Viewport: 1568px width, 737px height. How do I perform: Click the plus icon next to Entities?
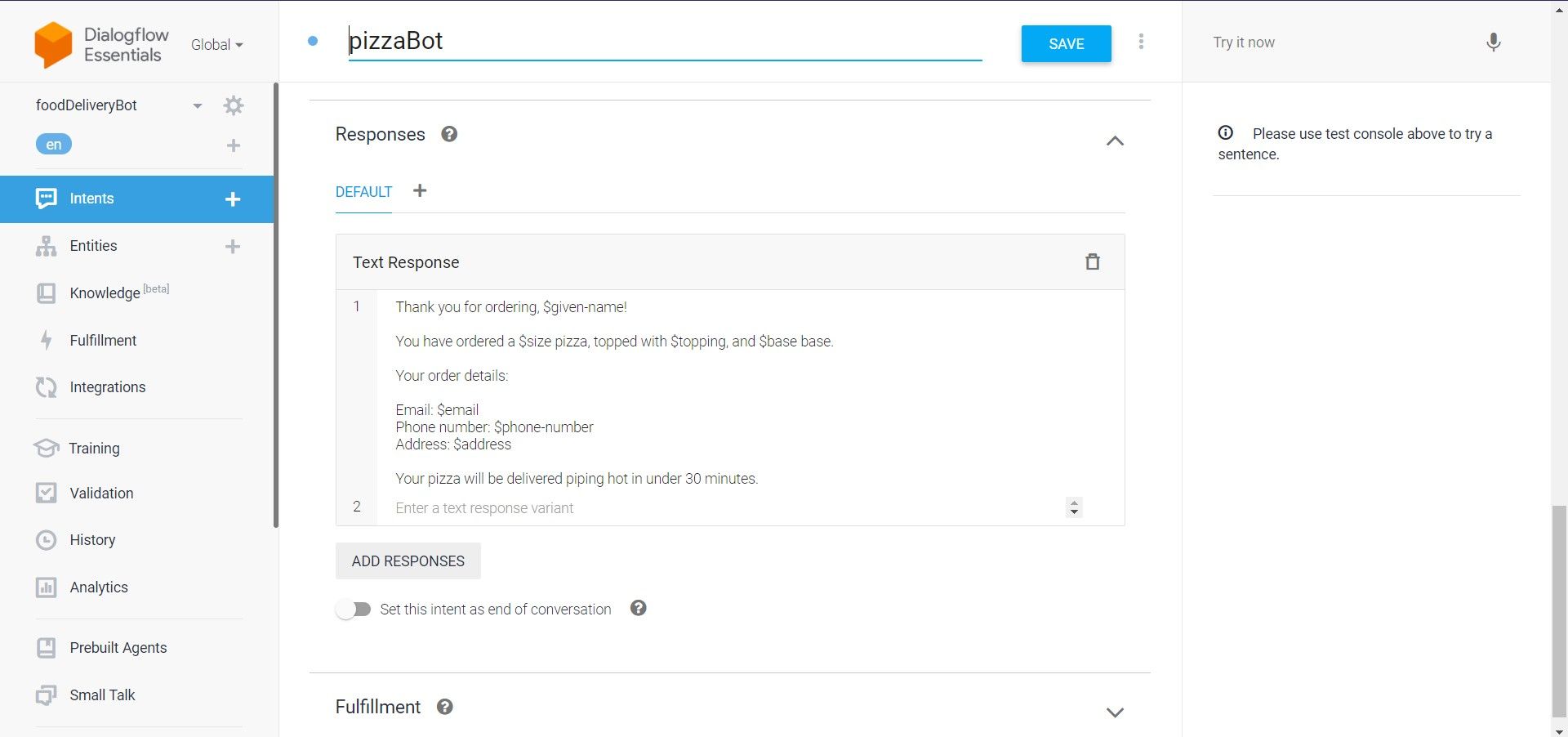[x=233, y=247]
